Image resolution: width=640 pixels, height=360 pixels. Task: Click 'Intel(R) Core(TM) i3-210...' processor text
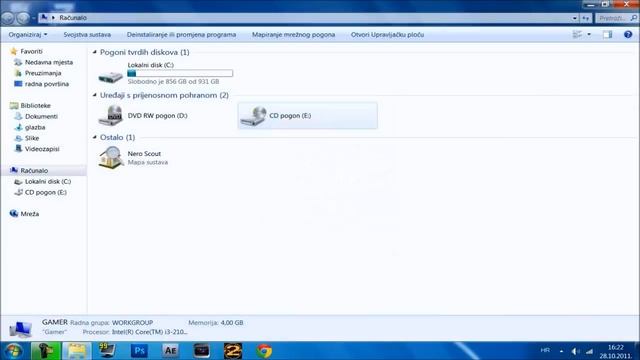pyautogui.click(x=150, y=332)
